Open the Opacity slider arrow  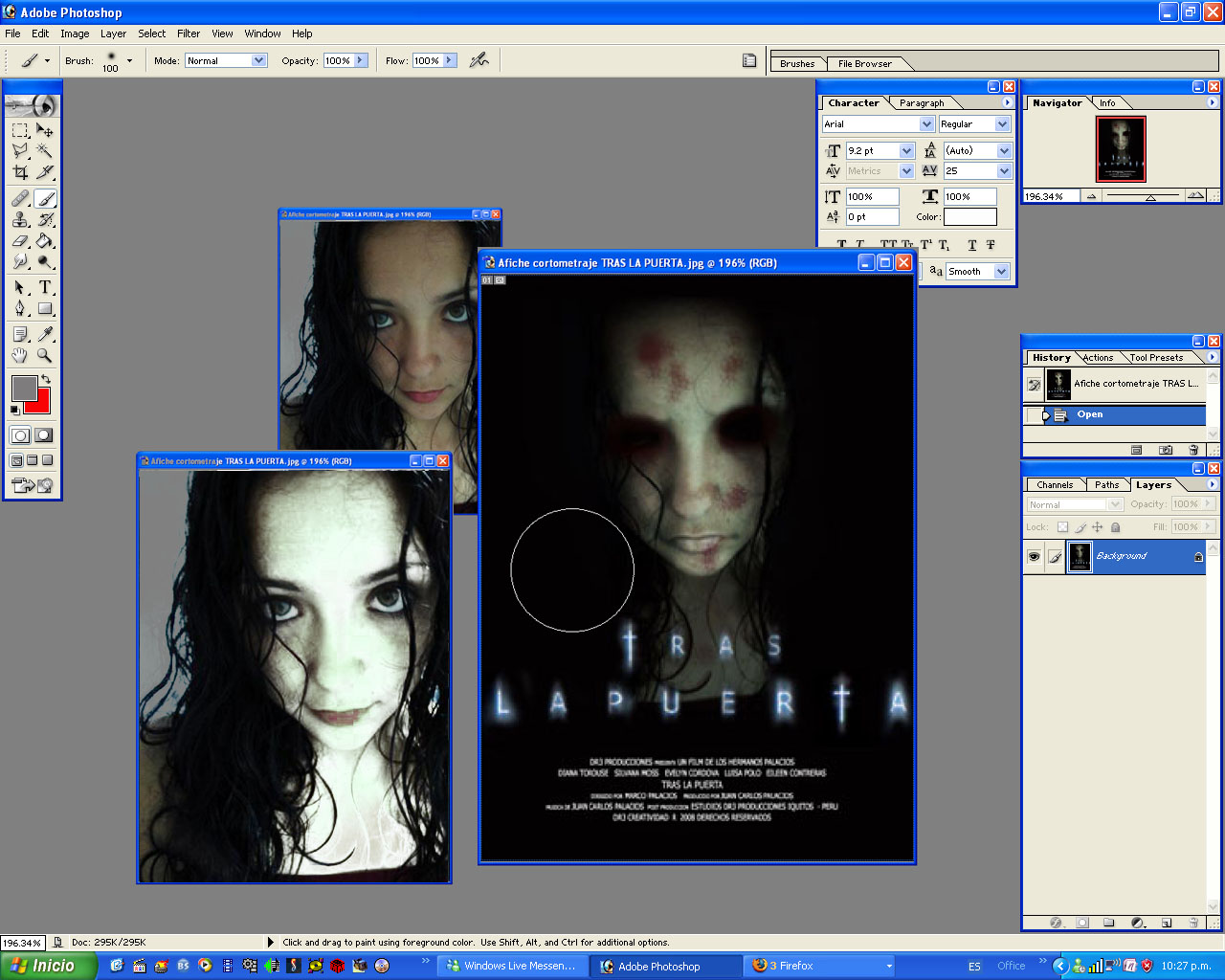pos(361,60)
